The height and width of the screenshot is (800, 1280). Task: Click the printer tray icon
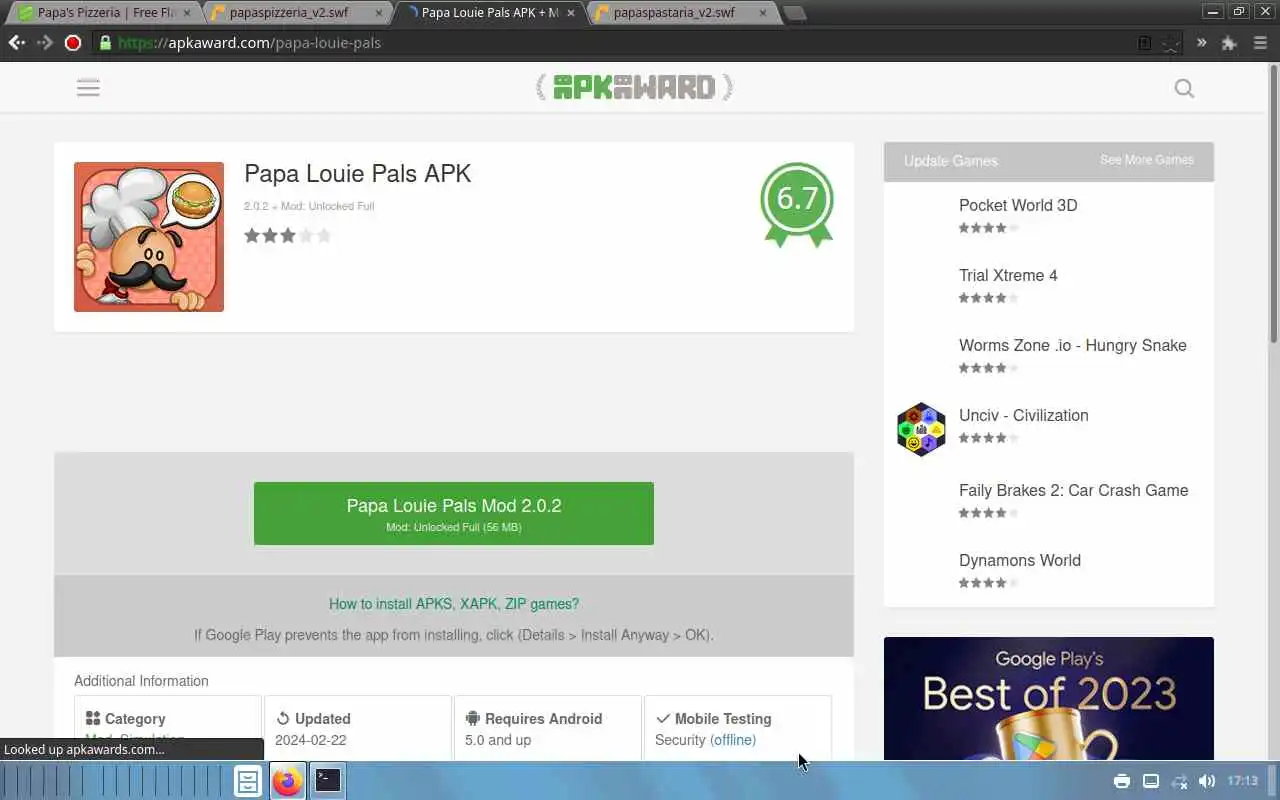click(x=1122, y=781)
